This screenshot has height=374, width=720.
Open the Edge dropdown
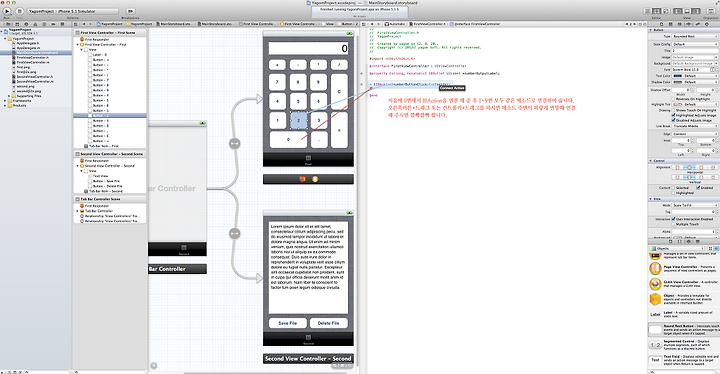(695, 134)
